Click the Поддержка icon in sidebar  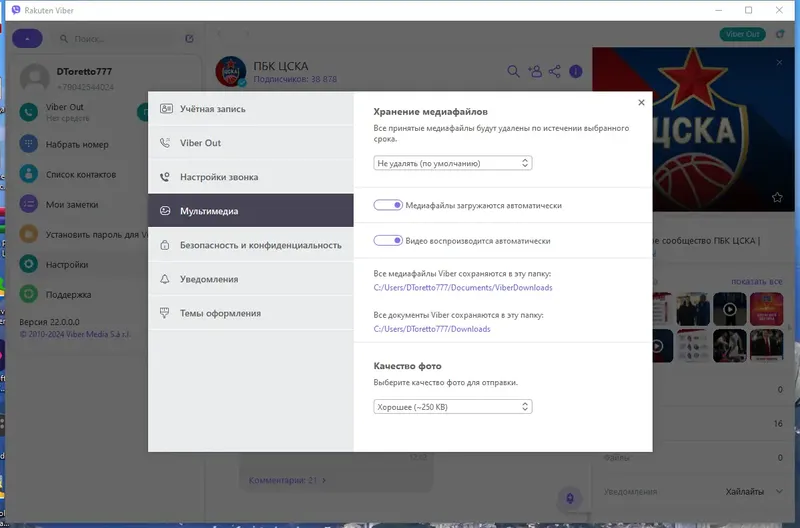(x=29, y=294)
